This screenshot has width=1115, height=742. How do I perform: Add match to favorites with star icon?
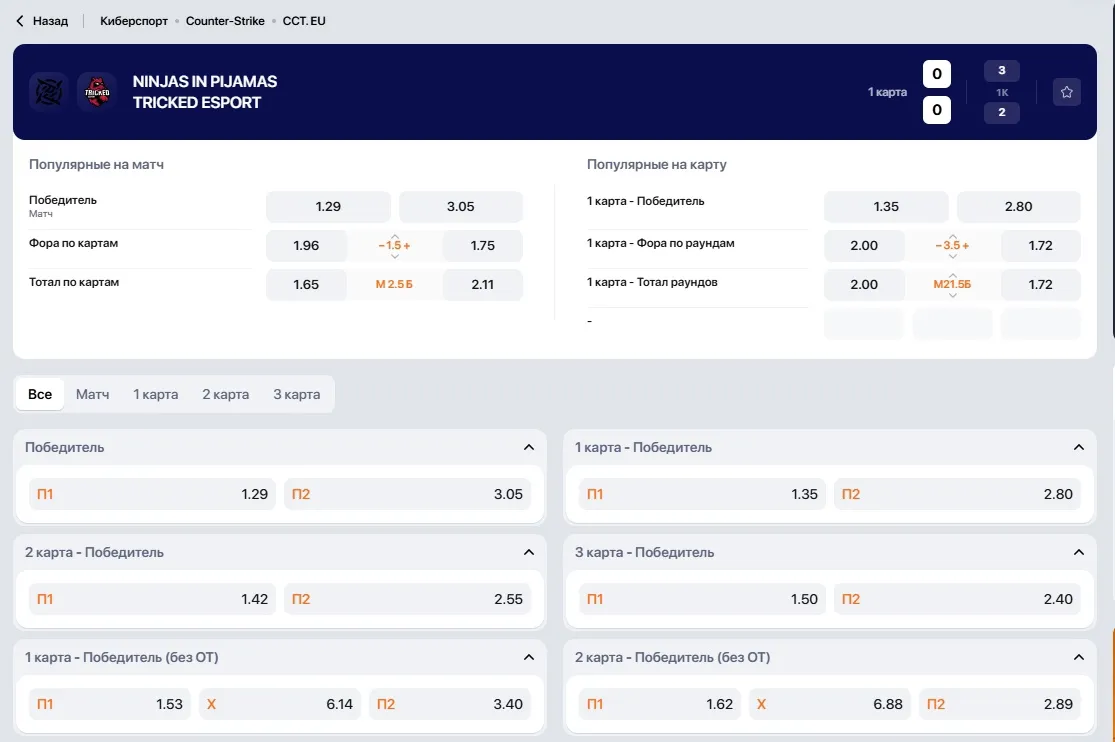pos(1066,92)
